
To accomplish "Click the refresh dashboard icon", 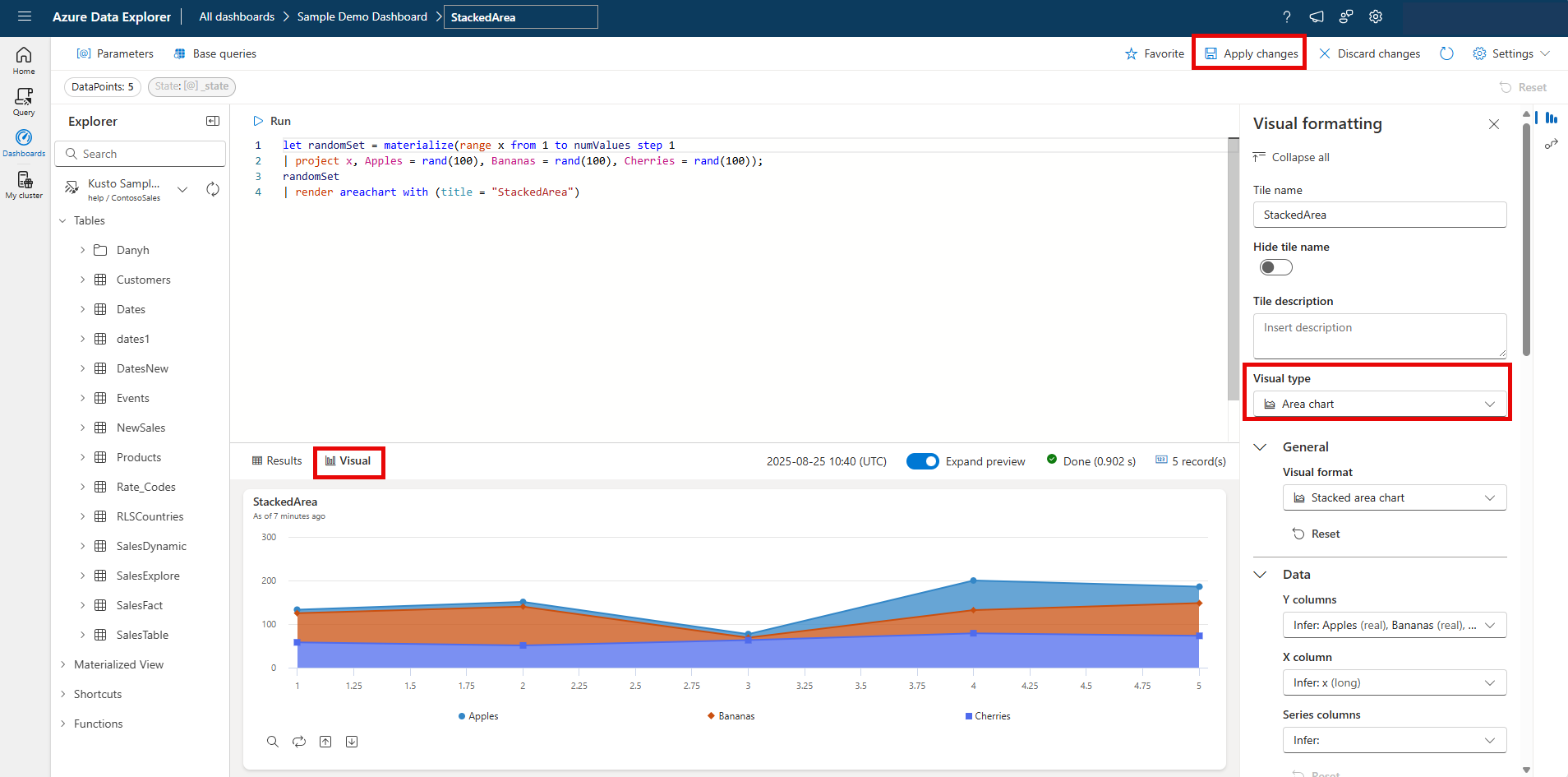I will [1446, 53].
